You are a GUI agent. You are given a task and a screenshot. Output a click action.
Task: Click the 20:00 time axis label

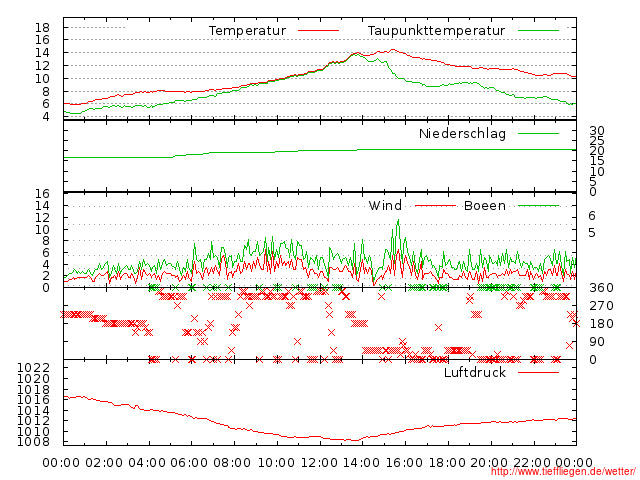(489, 463)
